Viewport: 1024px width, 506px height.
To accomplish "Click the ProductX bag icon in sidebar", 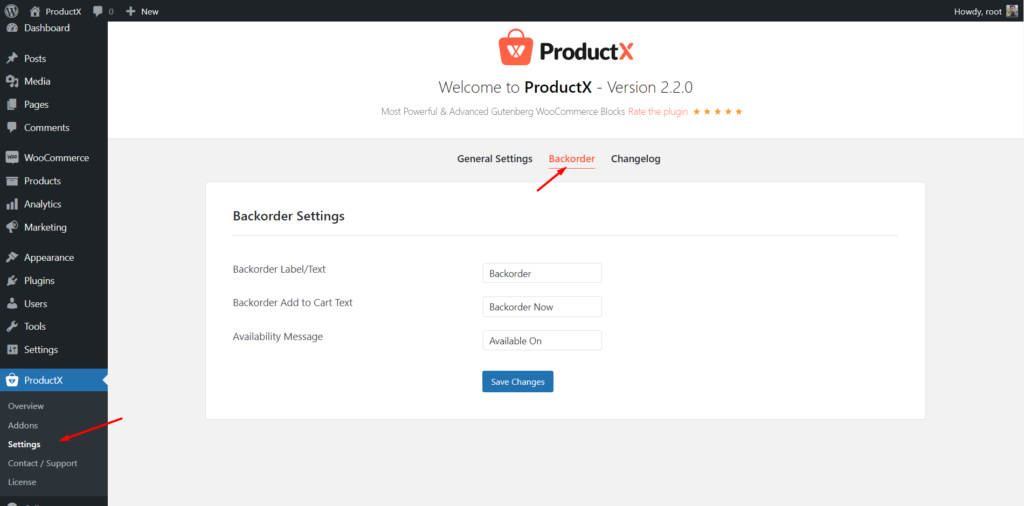I will tap(12, 381).
